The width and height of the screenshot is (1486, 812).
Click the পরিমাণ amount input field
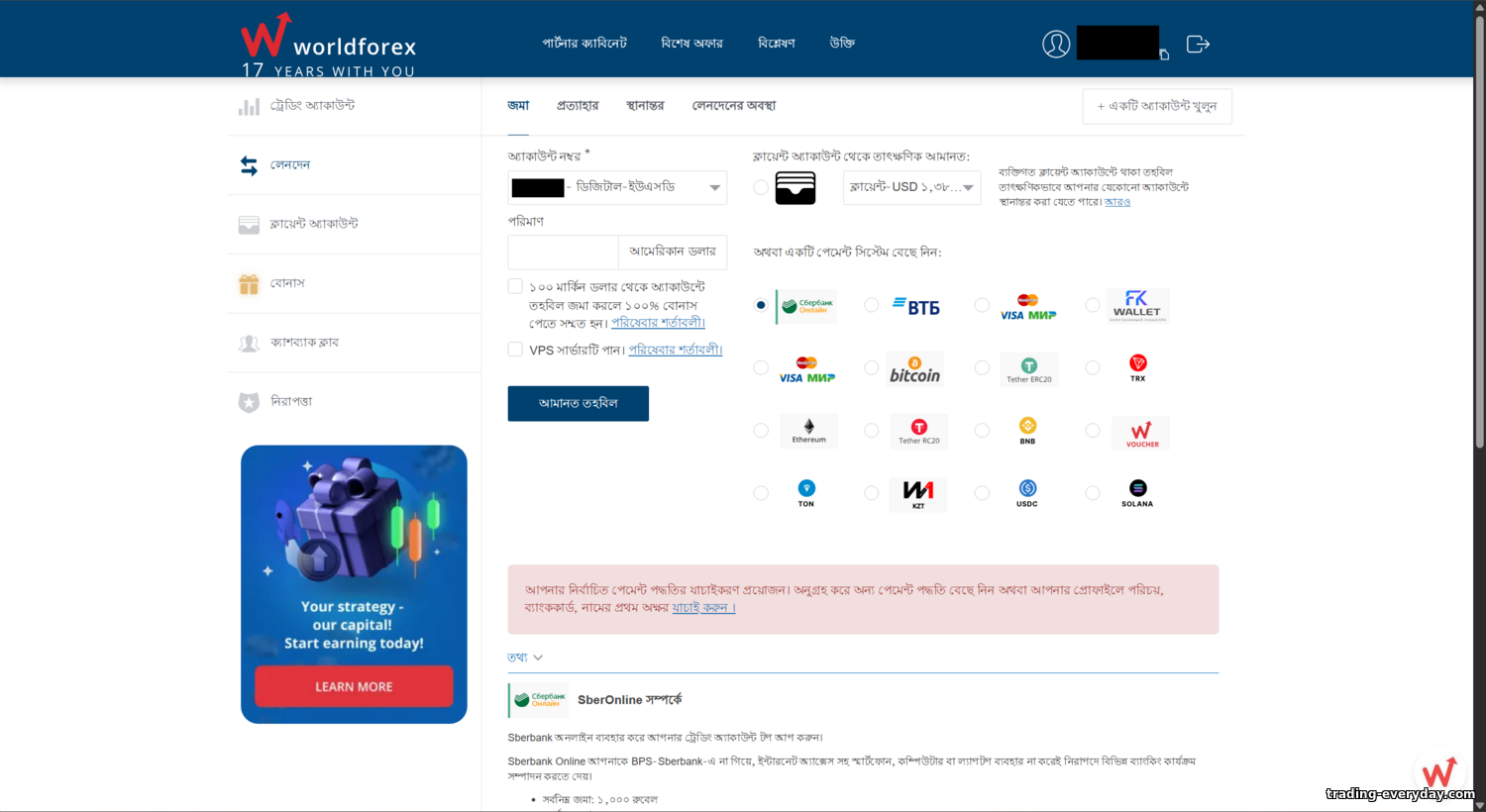tap(563, 252)
